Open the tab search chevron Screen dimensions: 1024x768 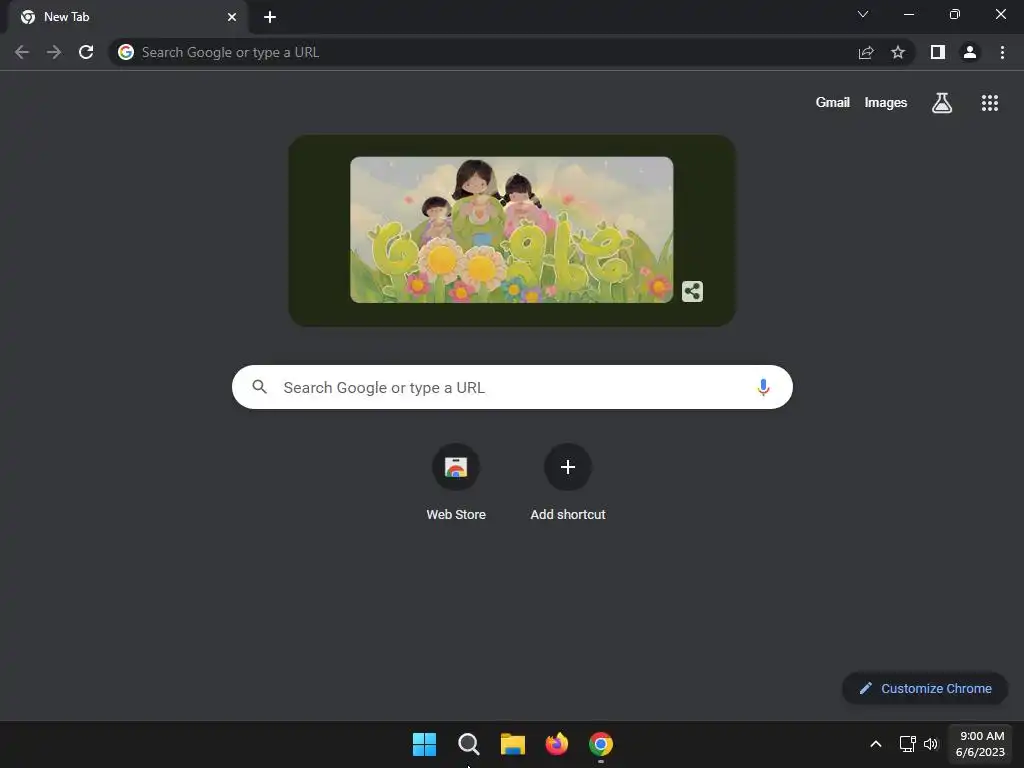863,14
